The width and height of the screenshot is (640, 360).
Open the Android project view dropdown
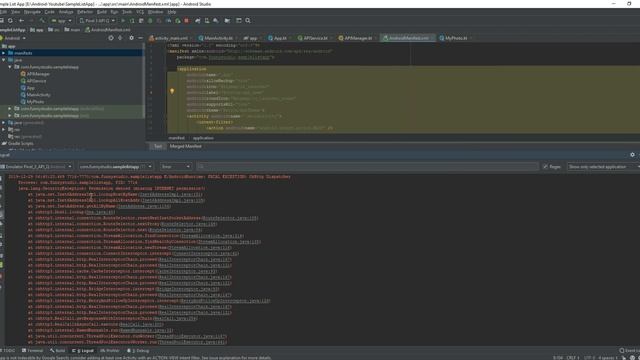14,38
